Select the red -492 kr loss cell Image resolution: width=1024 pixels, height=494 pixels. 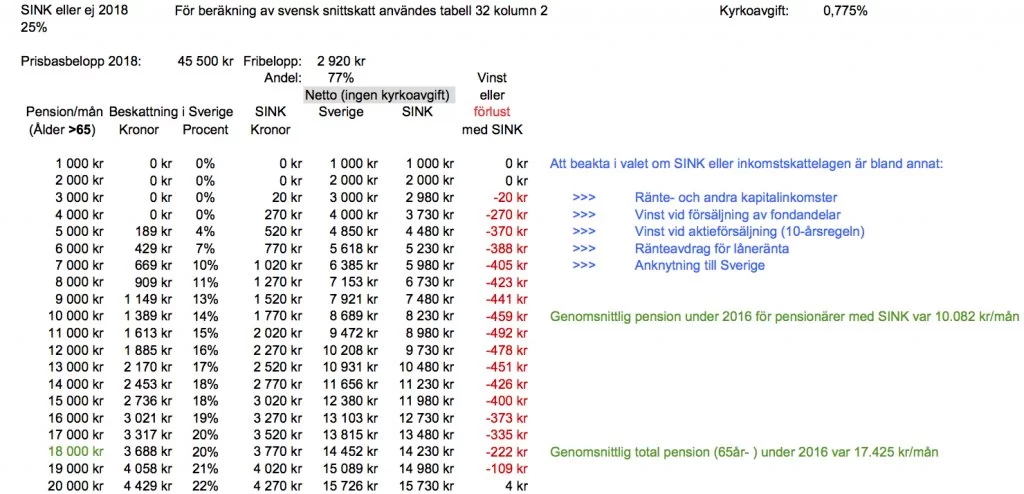505,334
